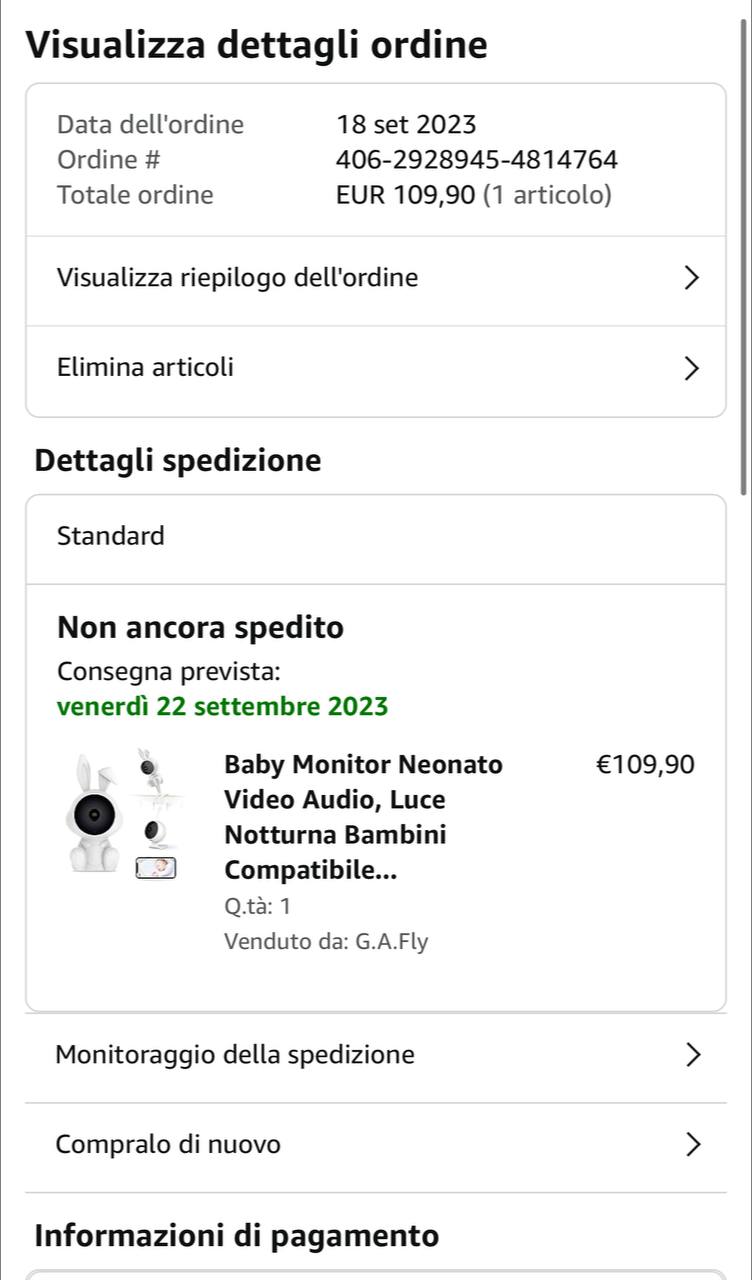Open the Visualizza riepilogo dell'ordine chevron arrow
The height and width of the screenshot is (1280, 752).
point(691,278)
